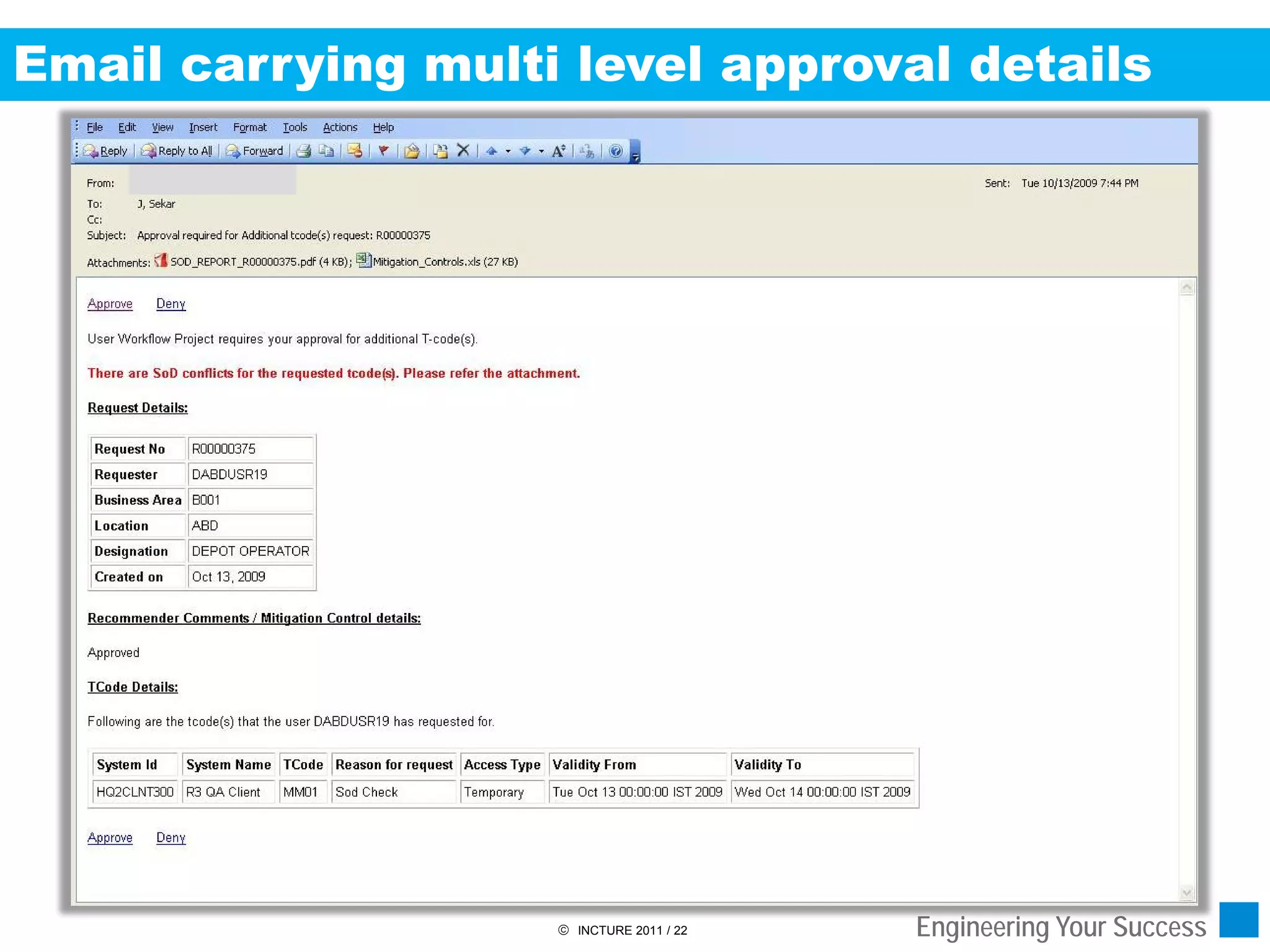Open Mitigation_Controls.xls attachment
The height and width of the screenshot is (952, 1270).
445,262
